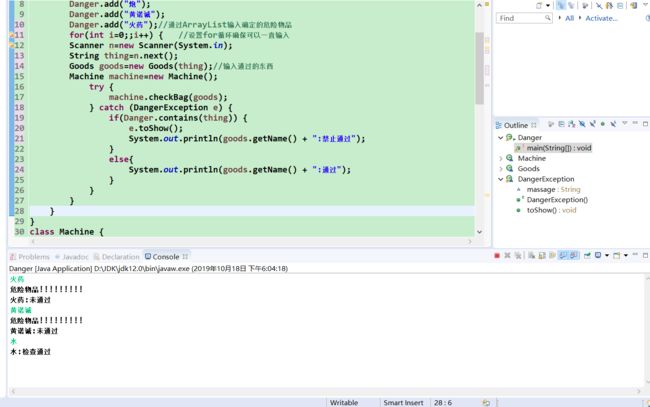The height and width of the screenshot is (407, 650).
Task: Open the task list View Menu triangle
Action: [x=645, y=5]
